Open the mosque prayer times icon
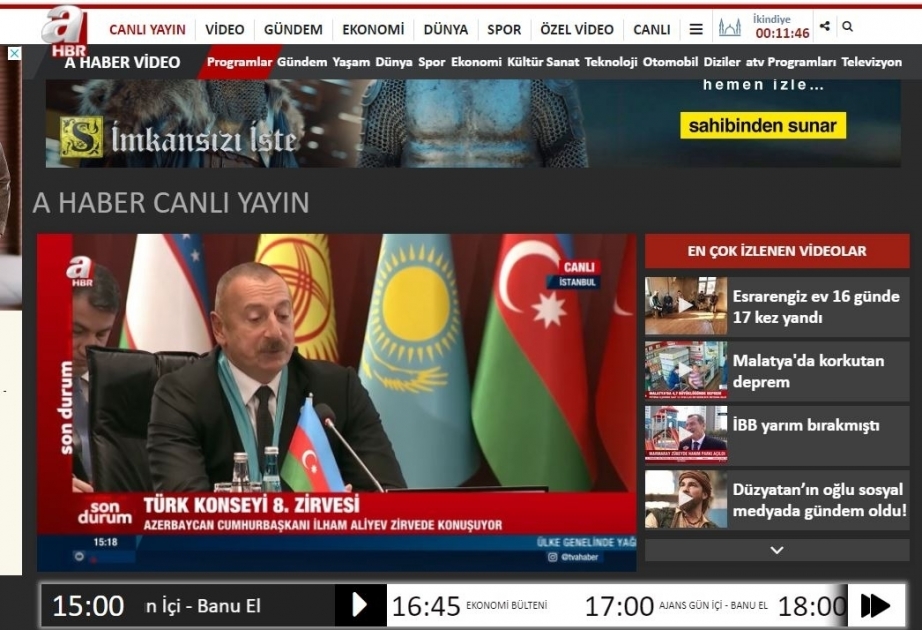This screenshot has width=922, height=630. [x=730, y=27]
